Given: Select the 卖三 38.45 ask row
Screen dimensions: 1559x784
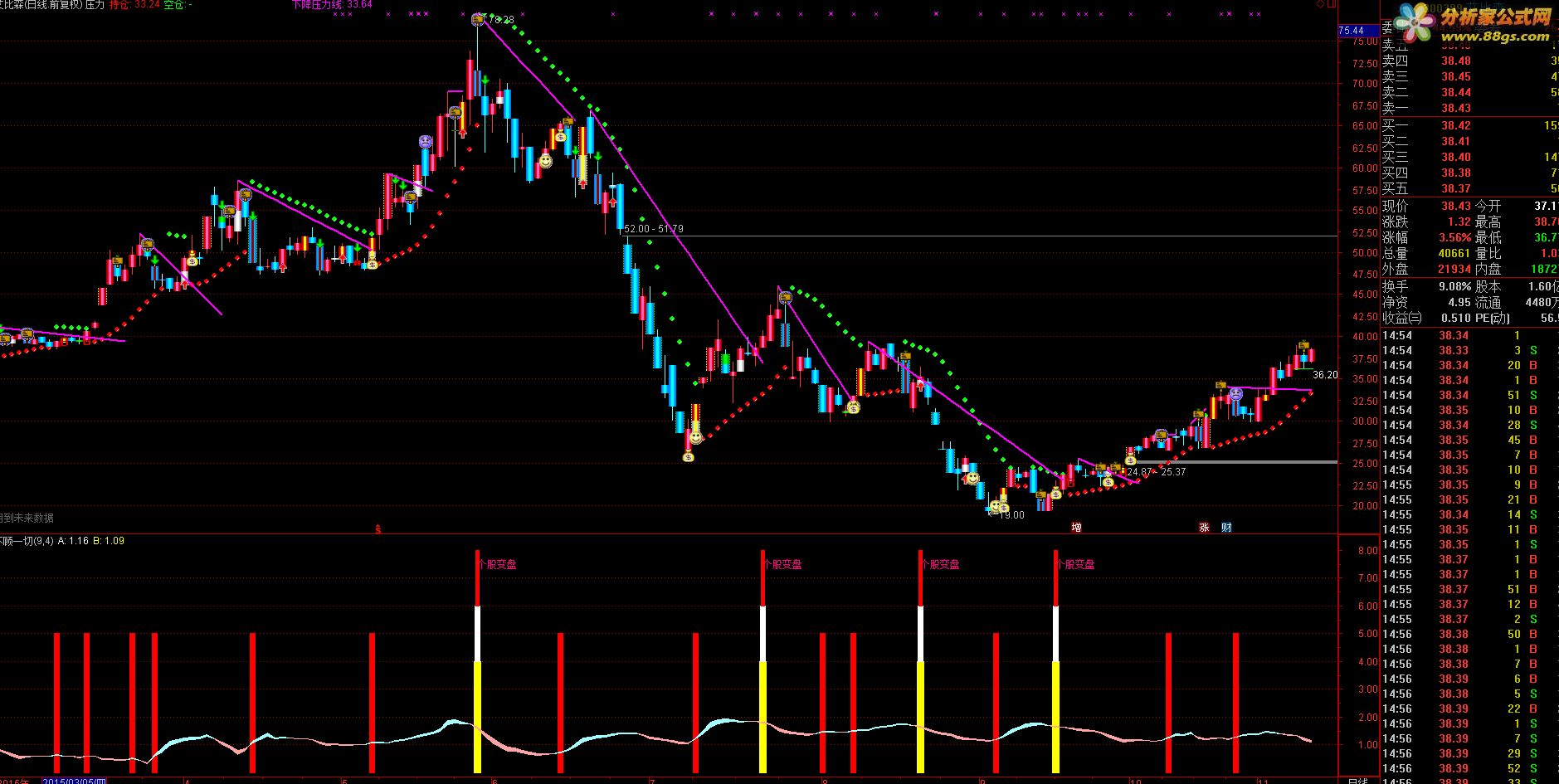Looking at the screenshot, I should pos(1469,76).
